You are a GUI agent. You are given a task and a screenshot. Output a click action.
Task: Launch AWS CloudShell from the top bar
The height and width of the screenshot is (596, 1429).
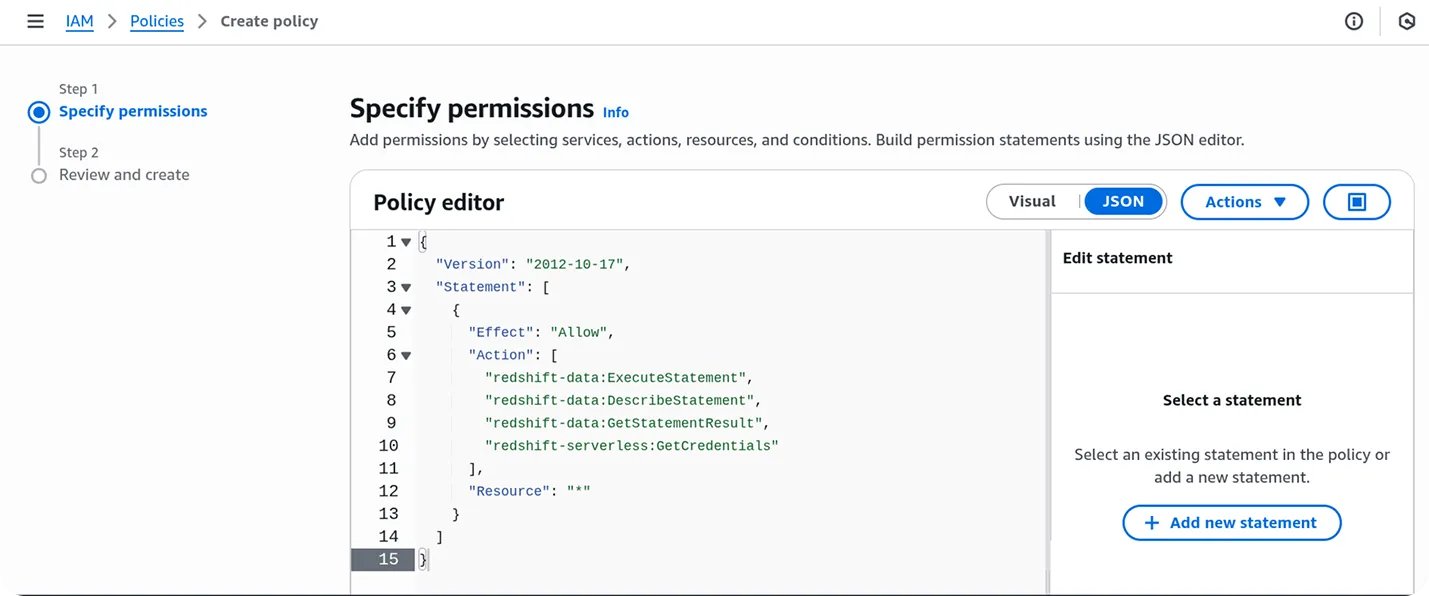coord(1407,20)
